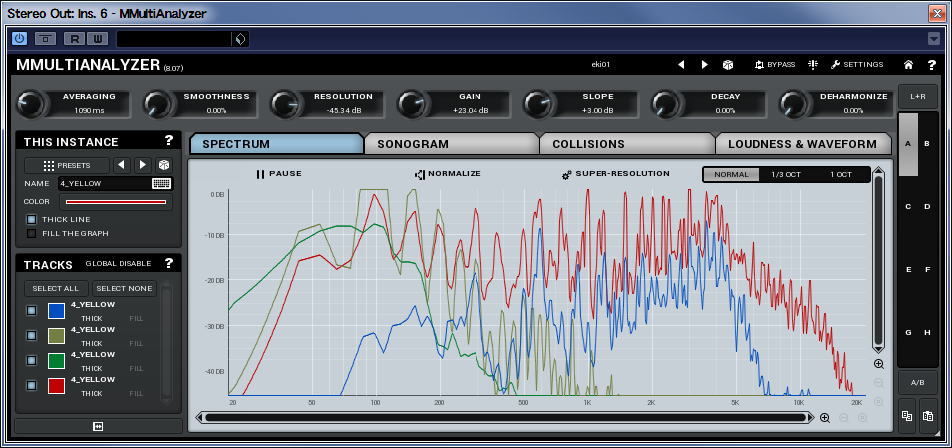Click NORMALIZE
The image size is (952, 448).
point(447,174)
